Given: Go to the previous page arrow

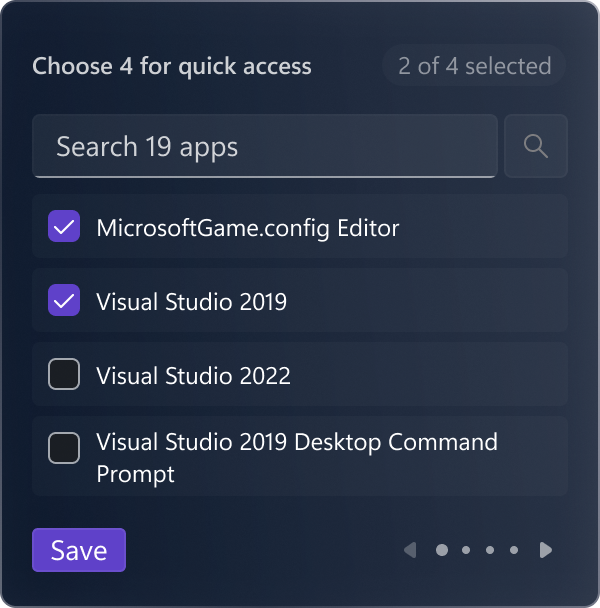Looking at the screenshot, I should point(410,550).
